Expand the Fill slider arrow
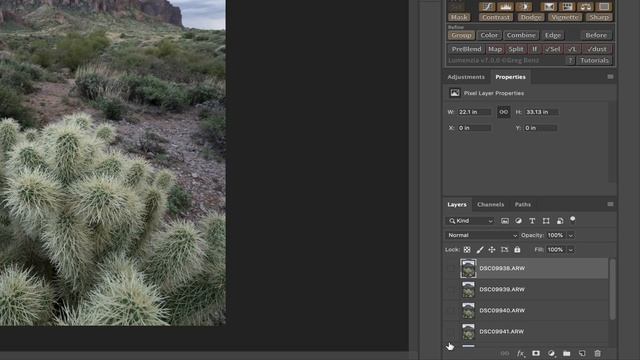640x360 pixels. click(x=571, y=250)
